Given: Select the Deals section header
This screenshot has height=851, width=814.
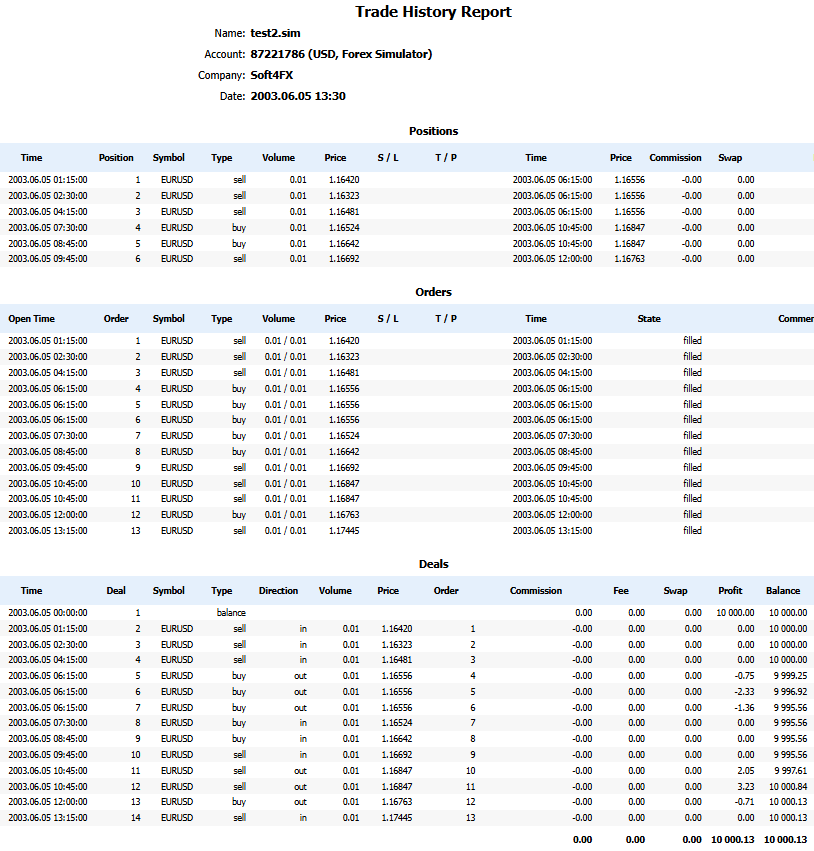Looking at the screenshot, I should pos(433,562).
